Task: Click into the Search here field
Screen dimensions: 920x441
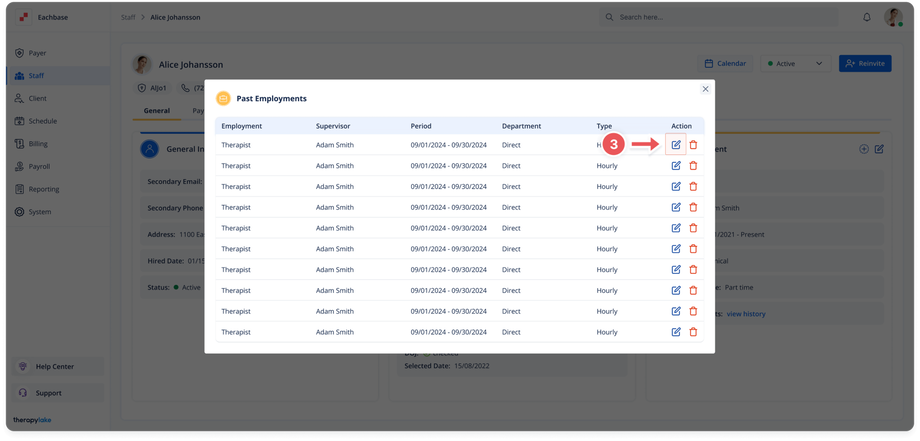Action: click(x=720, y=17)
